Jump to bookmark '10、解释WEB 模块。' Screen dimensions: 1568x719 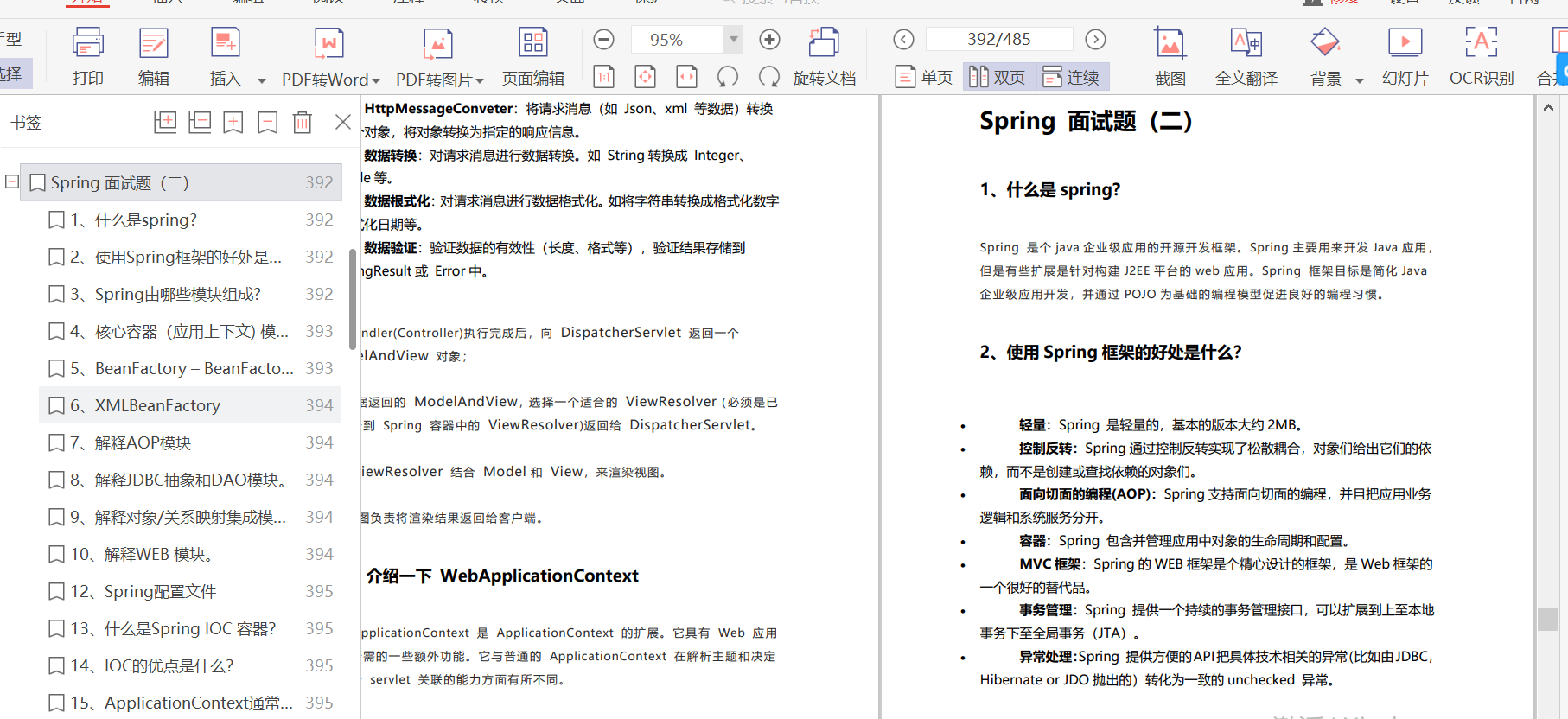[x=142, y=554]
